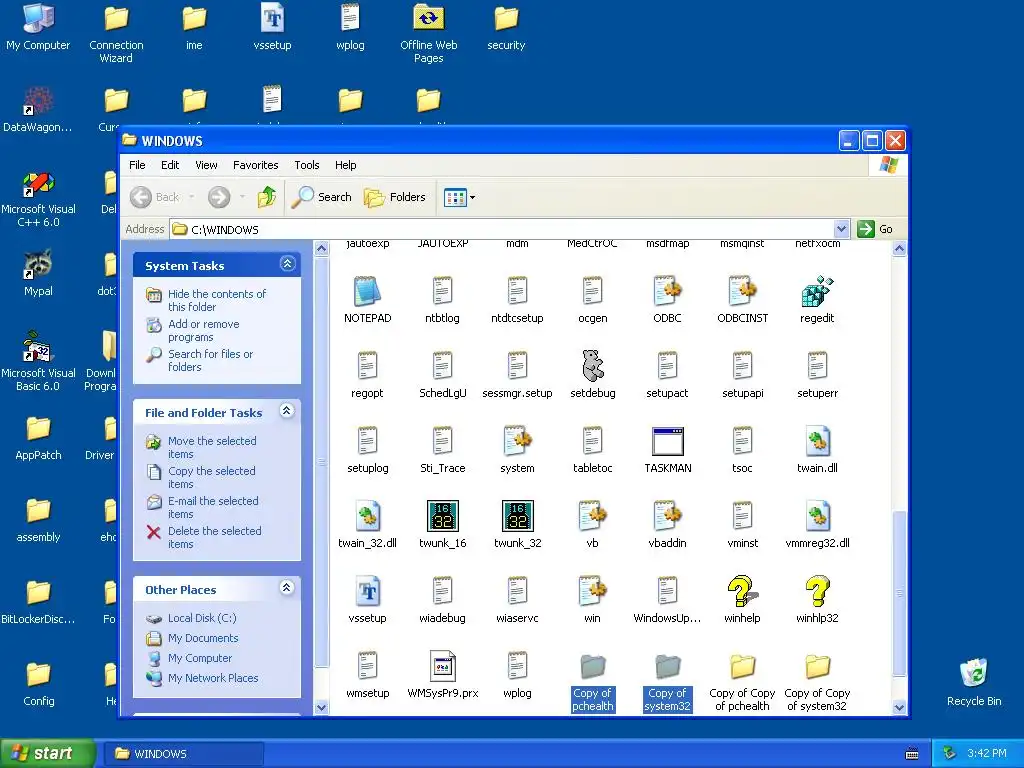Select the ODBCINST file icon
This screenshot has width=1024, height=768.
tap(743, 291)
